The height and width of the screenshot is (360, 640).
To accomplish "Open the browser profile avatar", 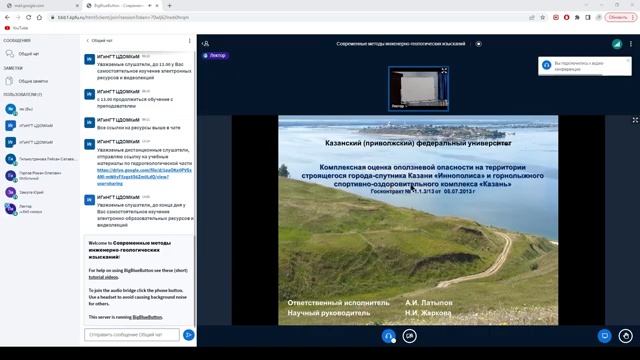I will pyautogui.click(x=599, y=17).
